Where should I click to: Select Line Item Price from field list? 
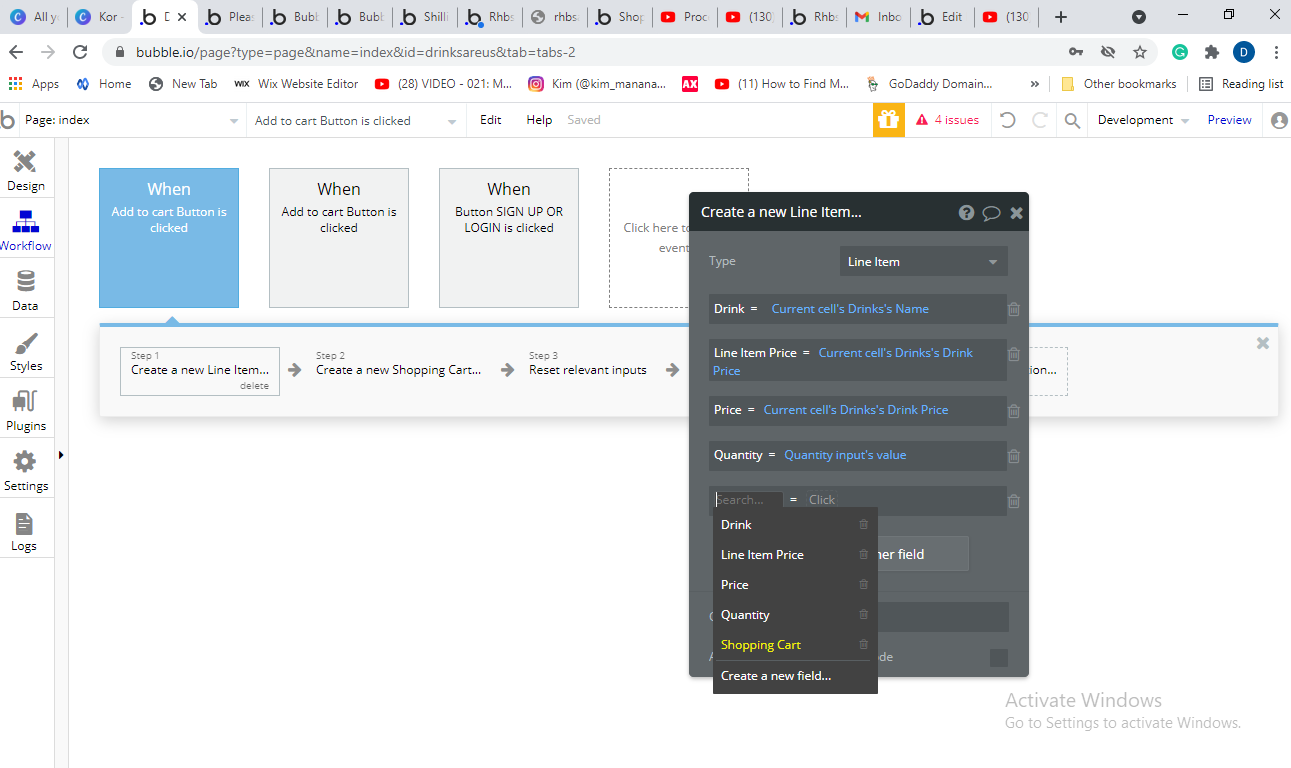762,555
